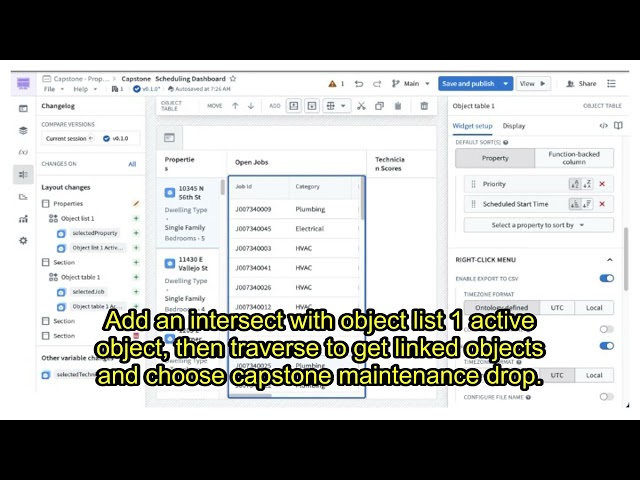Add a widget below the object table

tap(312, 106)
